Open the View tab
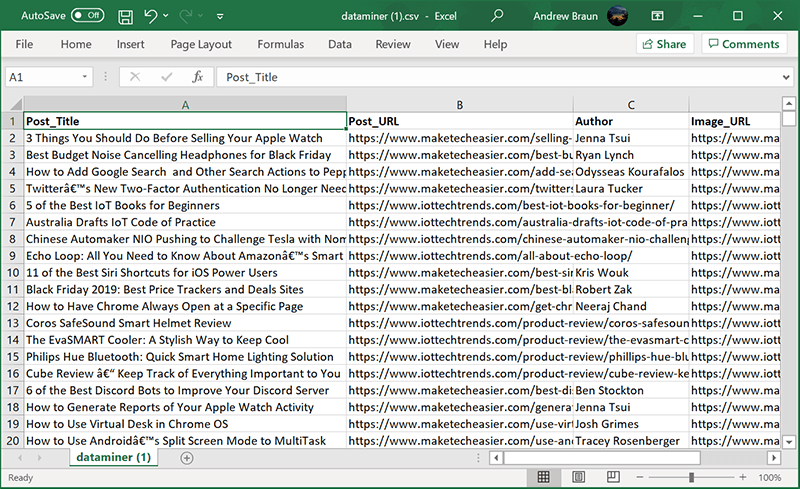The width and height of the screenshot is (800, 489). tap(447, 44)
